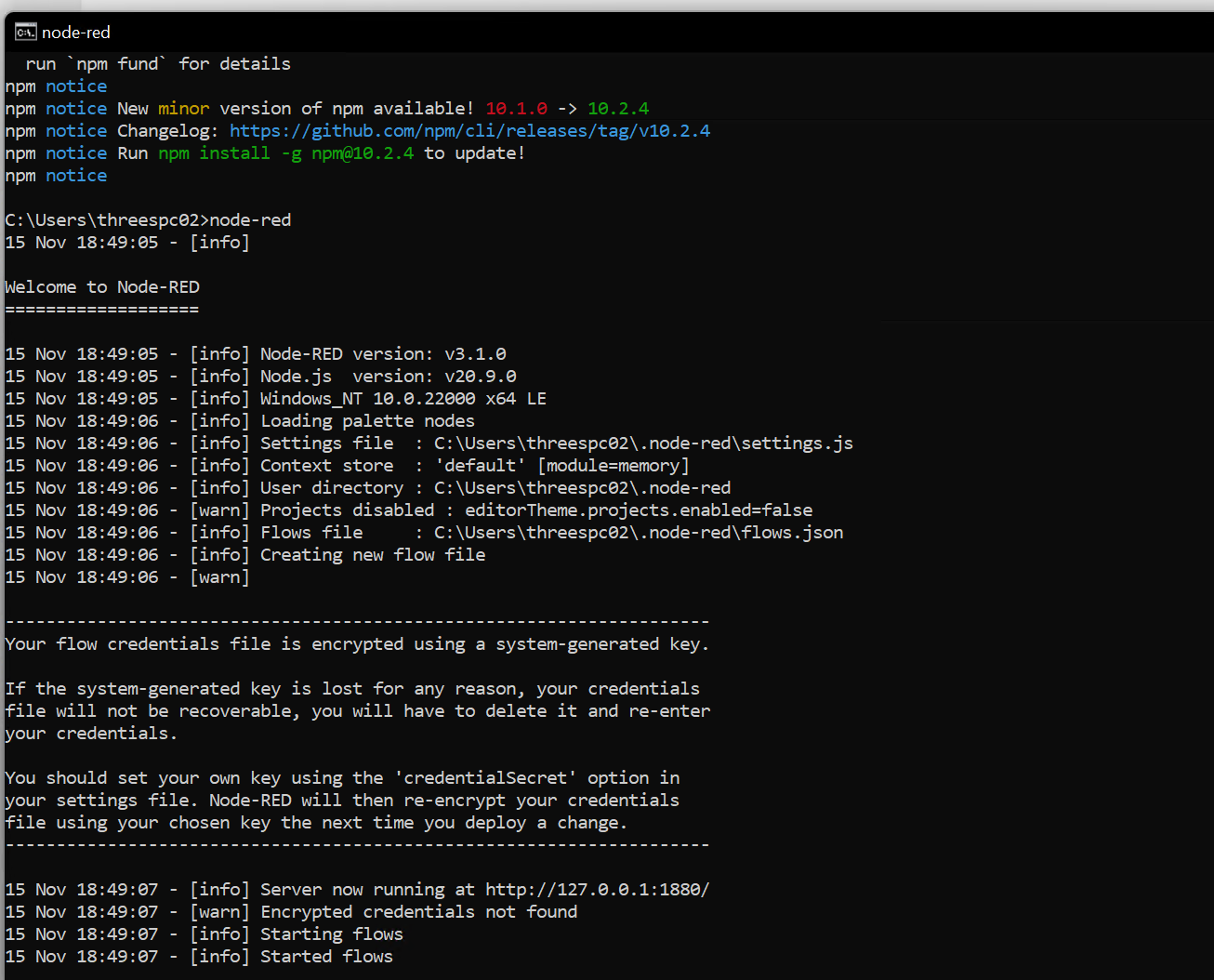Click the node-red window title text

coord(76,33)
